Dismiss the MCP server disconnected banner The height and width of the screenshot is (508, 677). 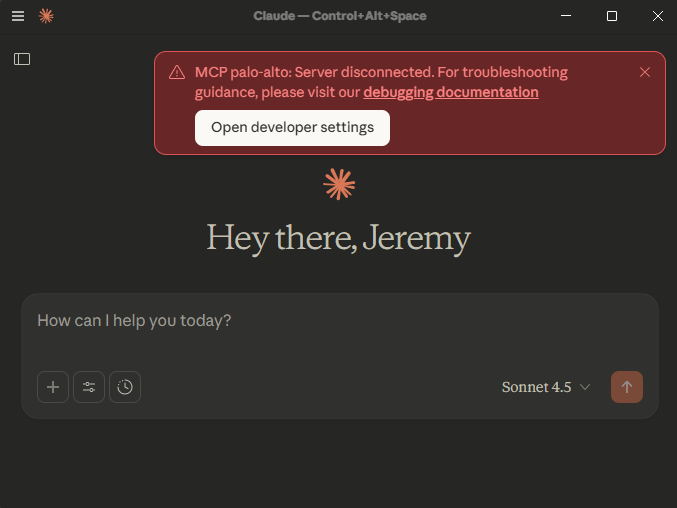645,72
